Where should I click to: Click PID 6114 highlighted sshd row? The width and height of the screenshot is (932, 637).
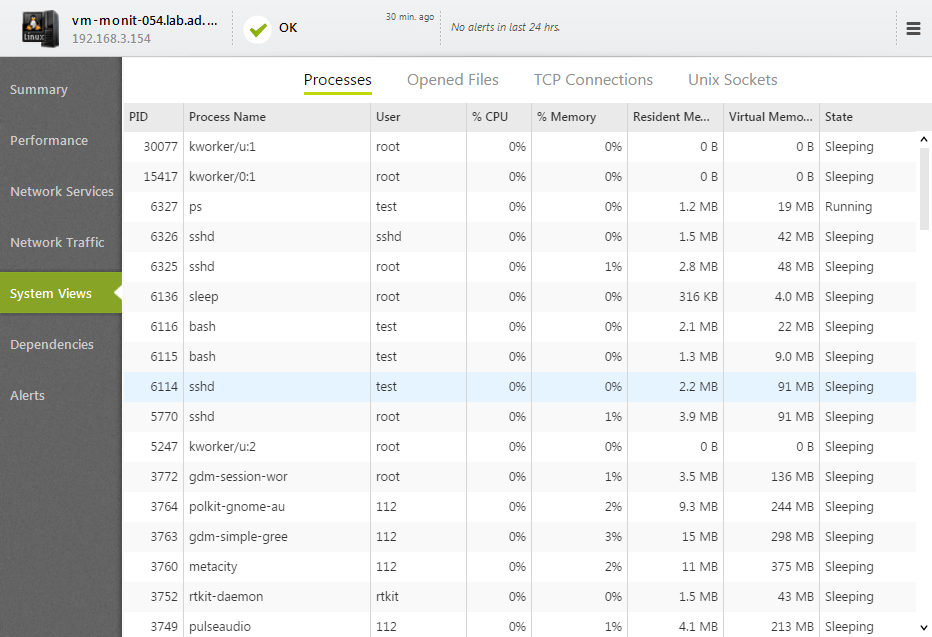coord(519,387)
